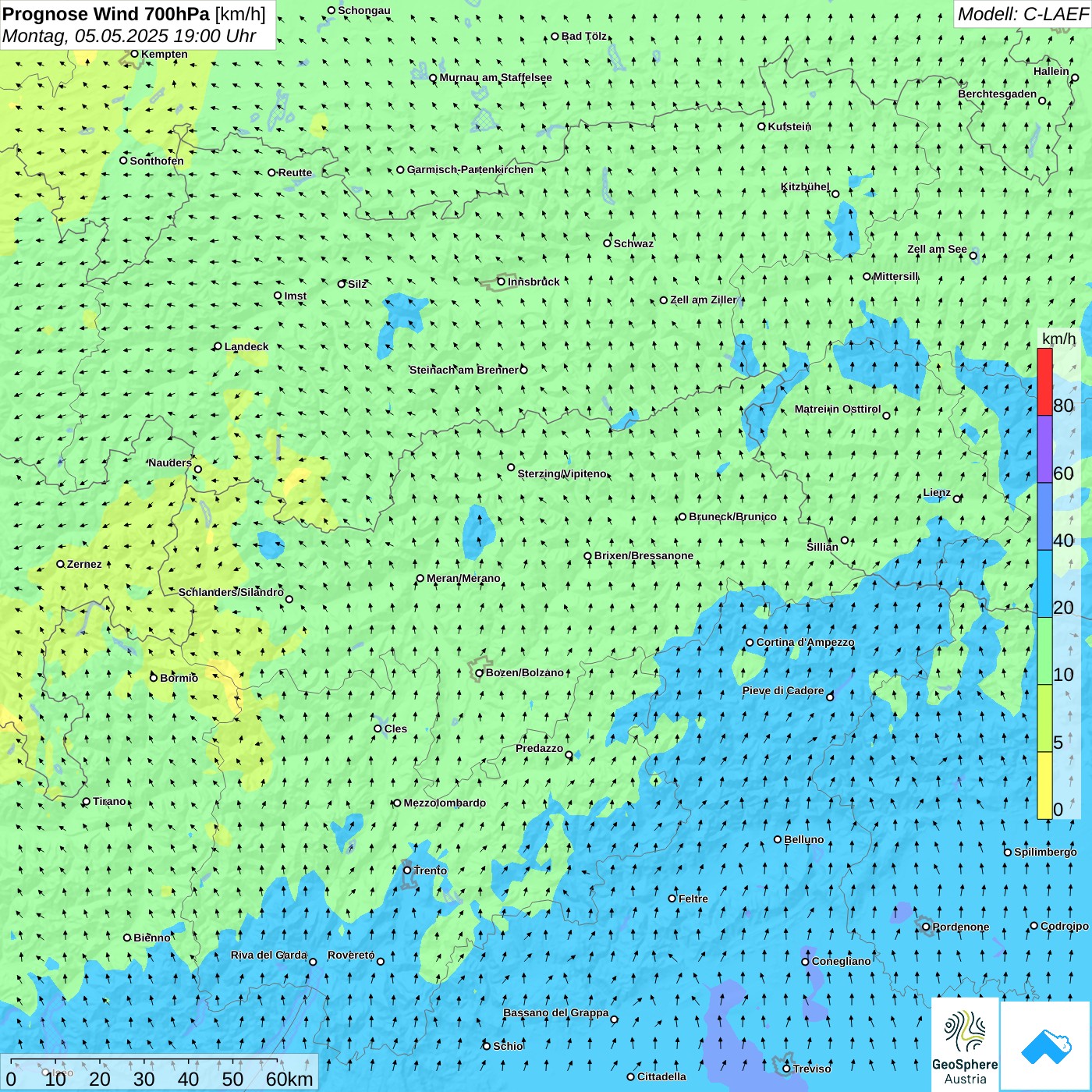This screenshot has width=1092, height=1092.
Task: Click the Belluno location marker
Action: (x=777, y=839)
